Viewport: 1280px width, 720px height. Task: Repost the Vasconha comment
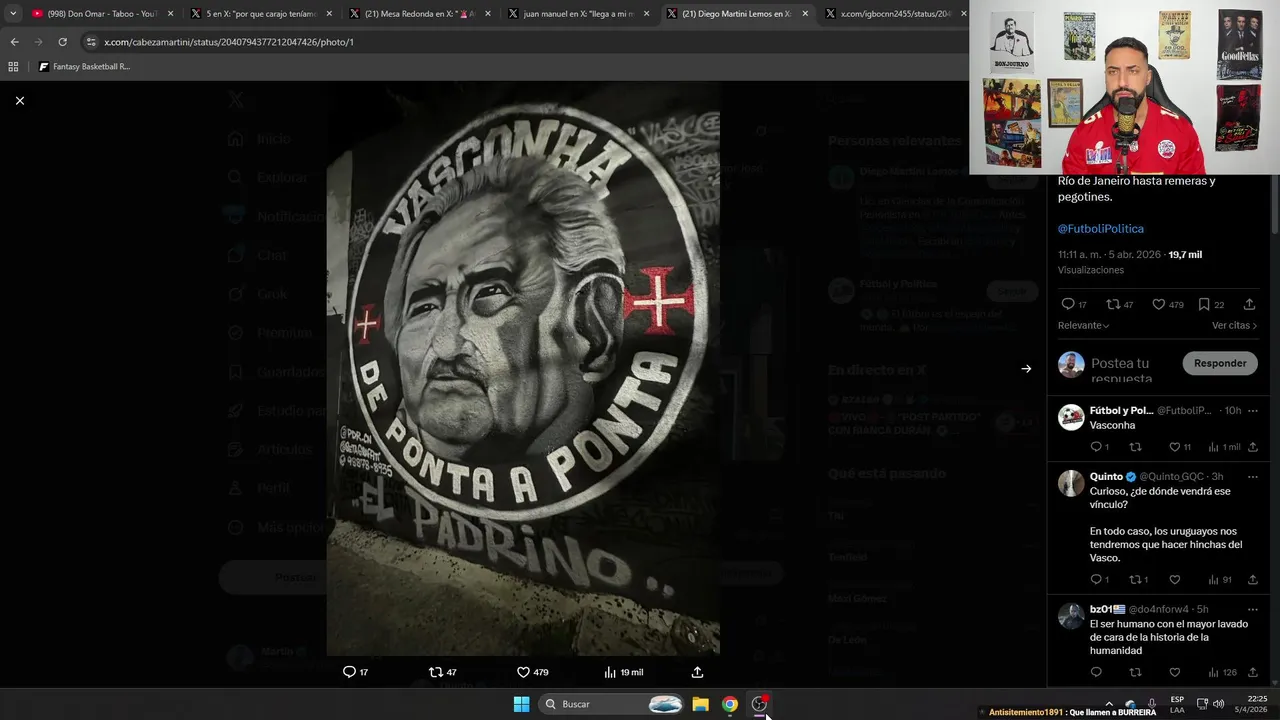1135,447
